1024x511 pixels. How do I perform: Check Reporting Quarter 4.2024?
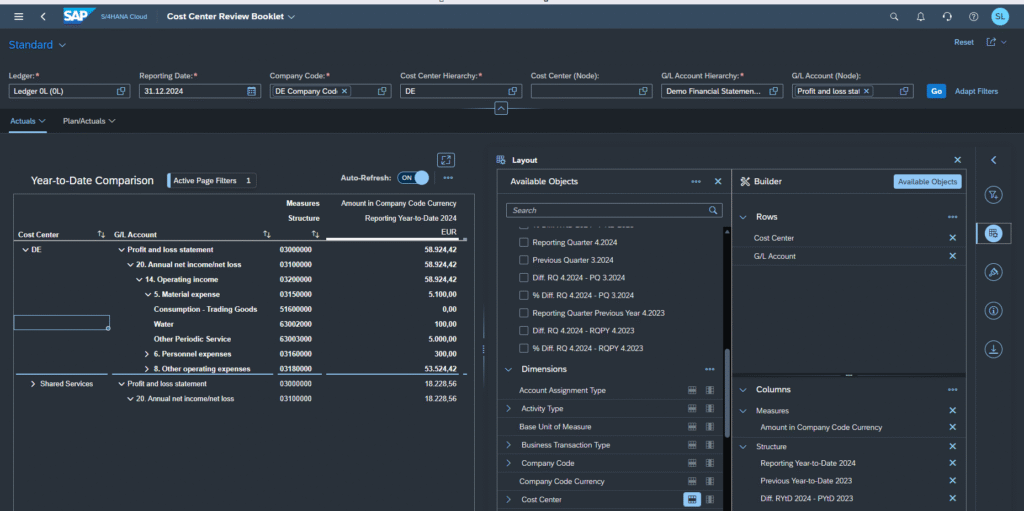pyautogui.click(x=523, y=242)
